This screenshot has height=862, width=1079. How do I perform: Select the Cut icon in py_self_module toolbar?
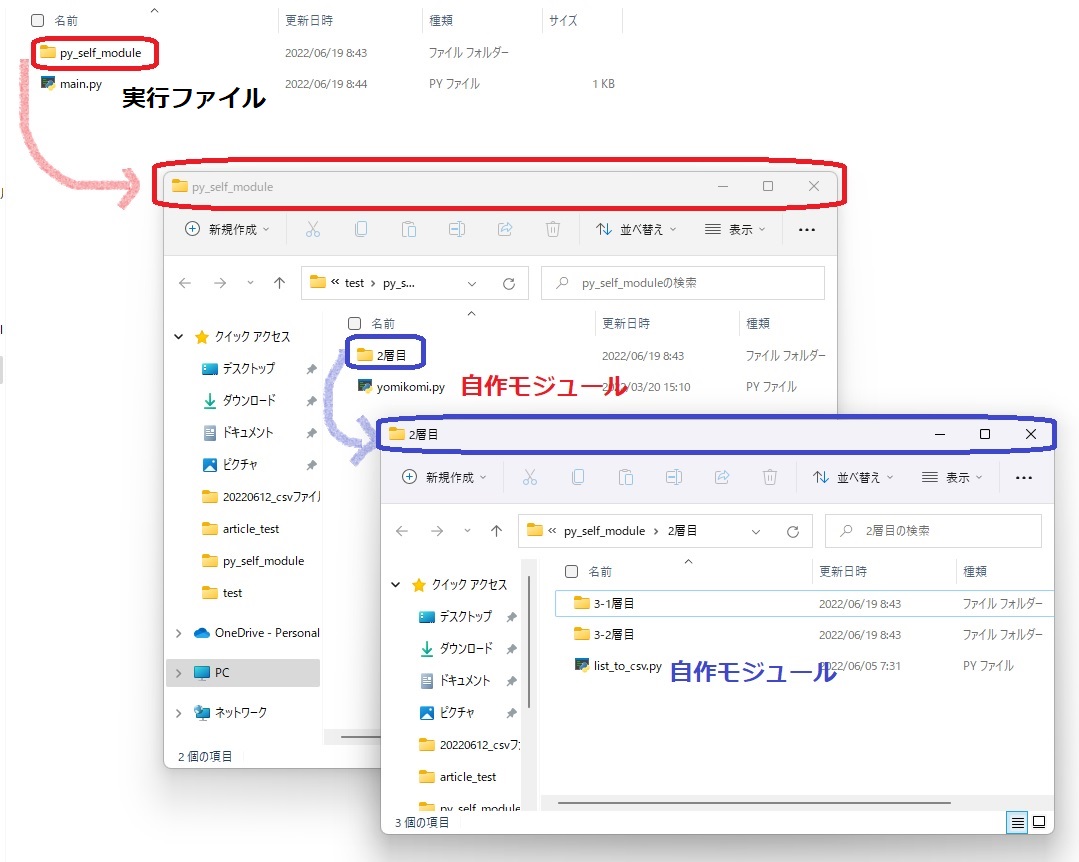click(313, 229)
